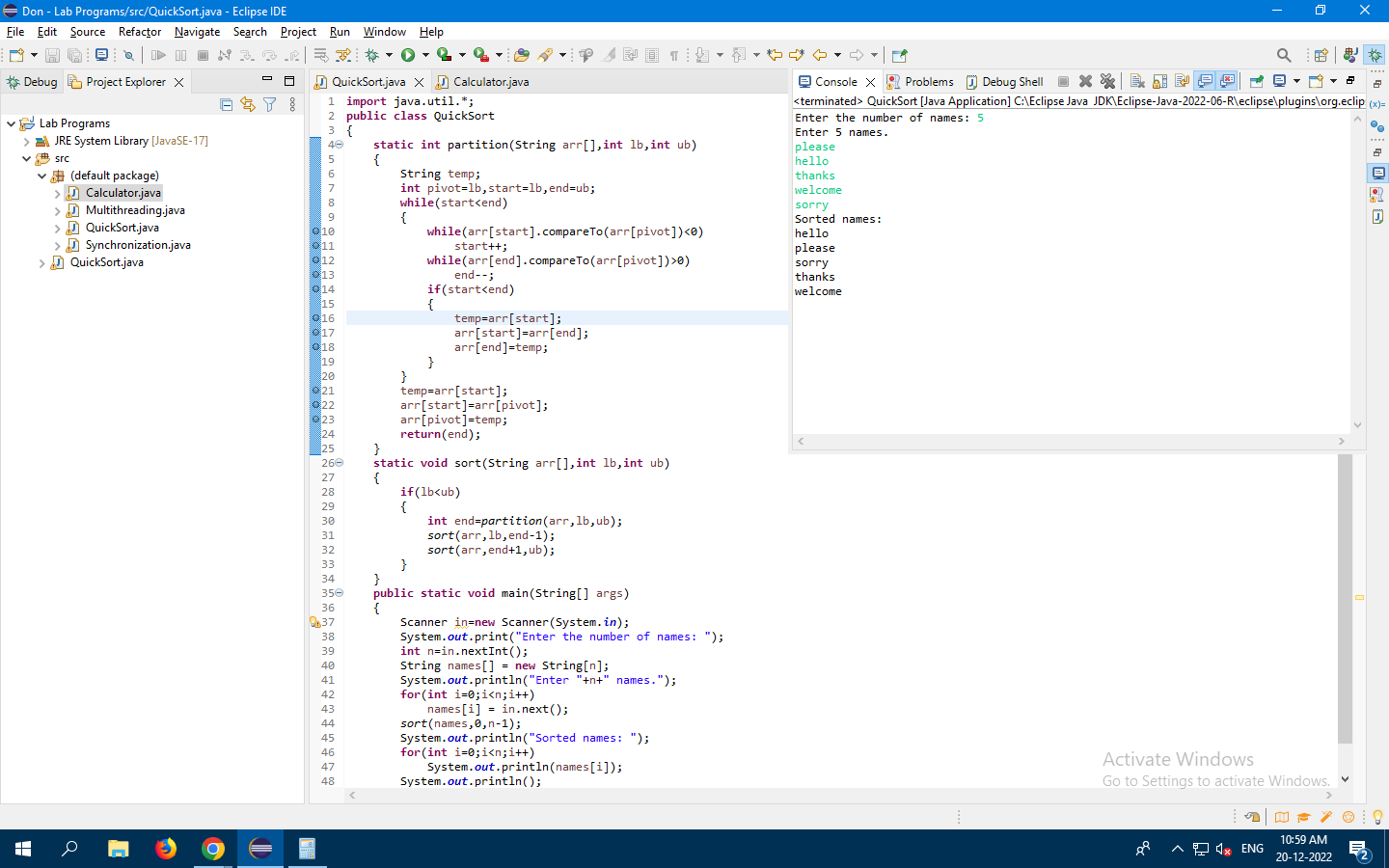
Task: Click the Step Return icon
Action: tap(292, 55)
